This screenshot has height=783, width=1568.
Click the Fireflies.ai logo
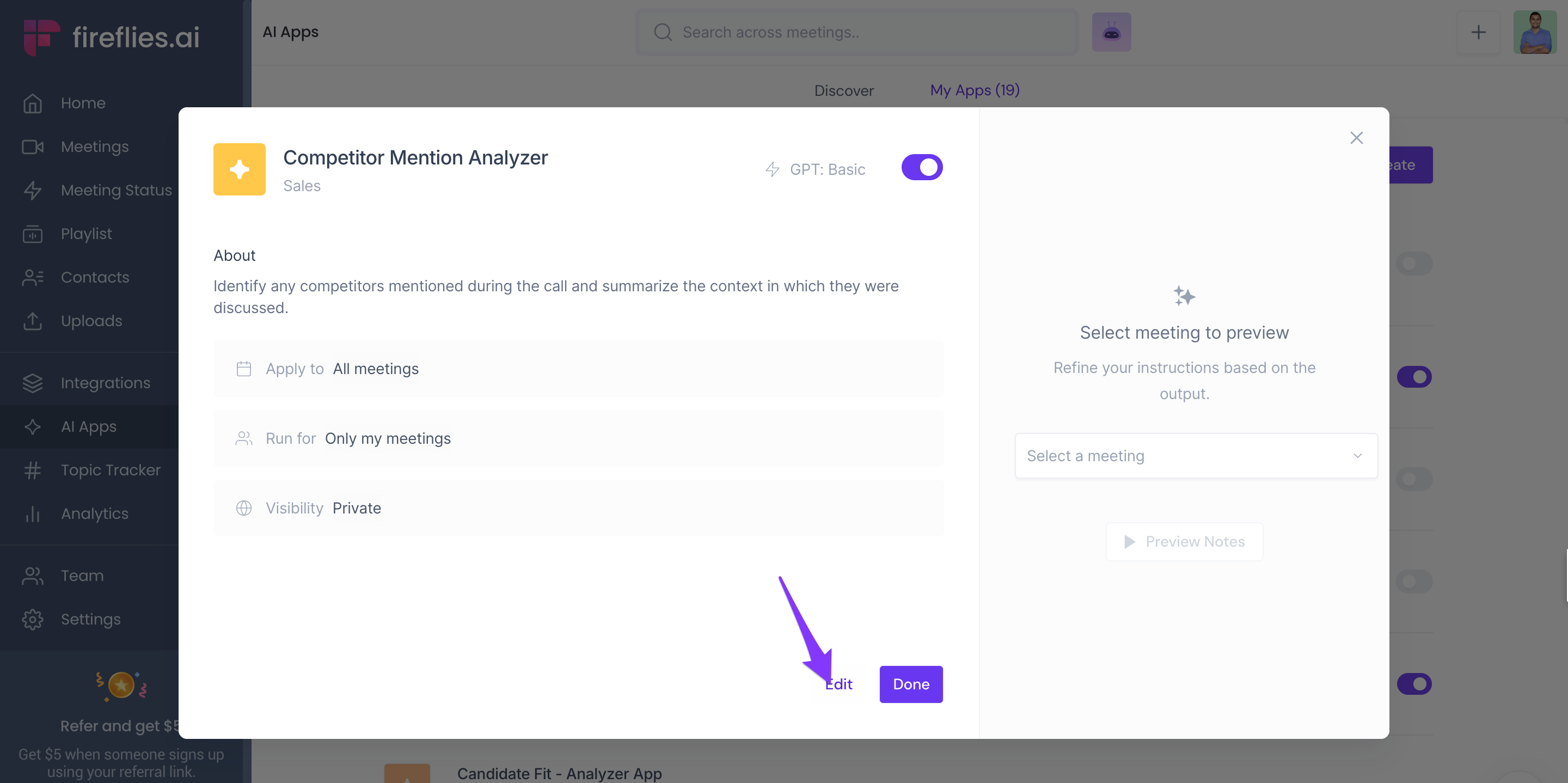pyautogui.click(x=112, y=36)
